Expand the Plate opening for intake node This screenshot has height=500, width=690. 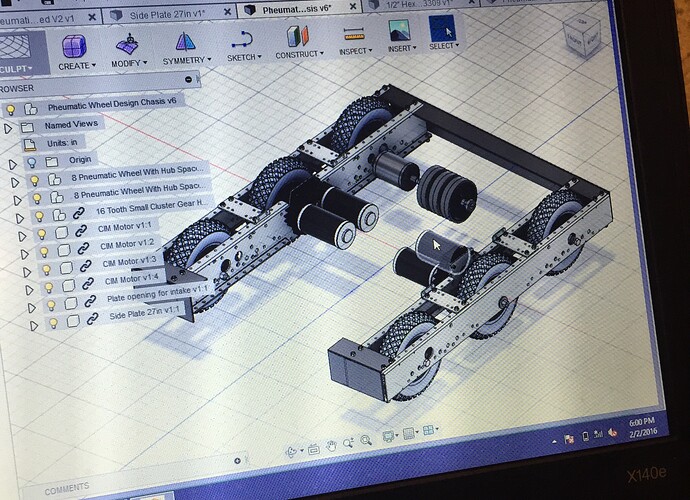(31, 308)
